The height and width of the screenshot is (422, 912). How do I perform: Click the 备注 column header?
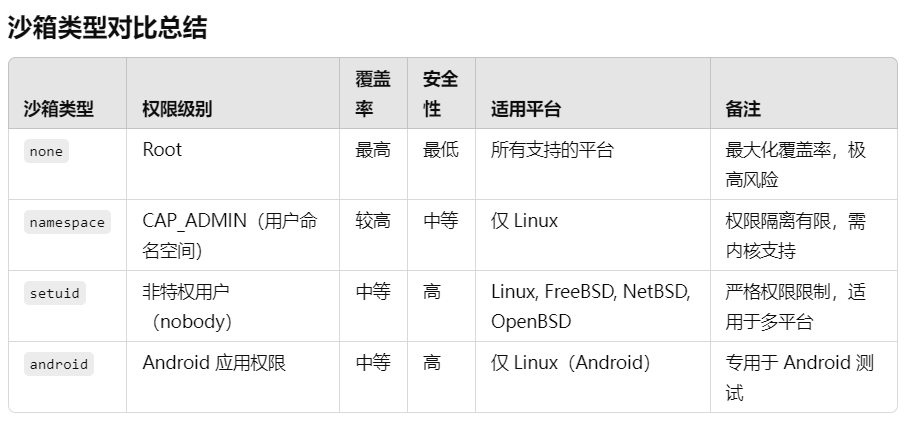tap(743, 109)
